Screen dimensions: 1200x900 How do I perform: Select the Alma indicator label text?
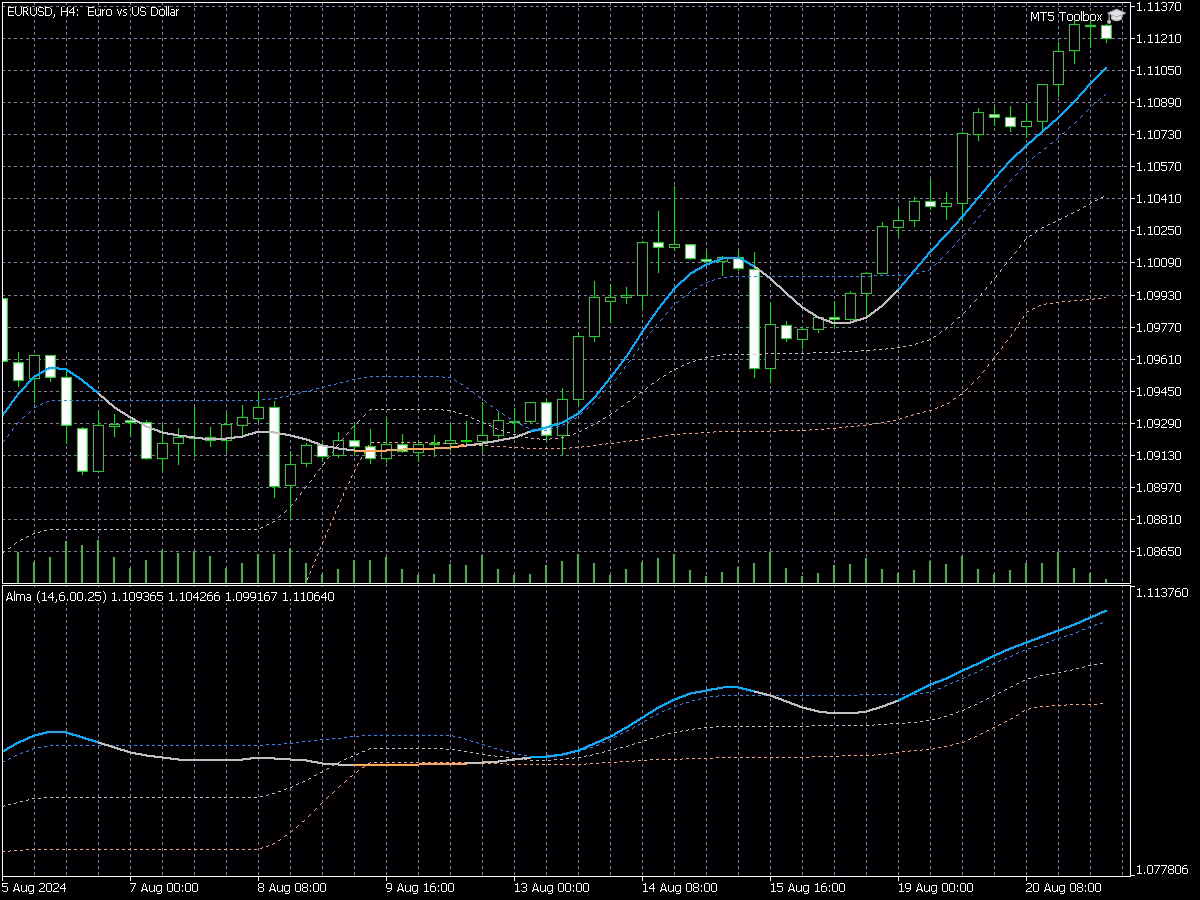point(170,597)
